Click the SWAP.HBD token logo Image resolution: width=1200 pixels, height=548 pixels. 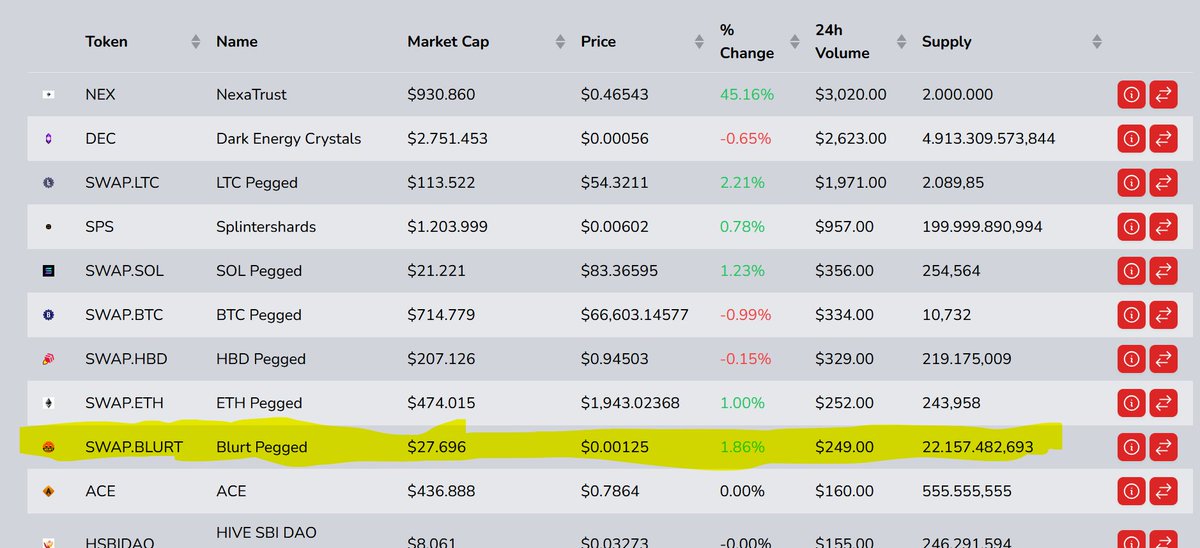coord(48,359)
